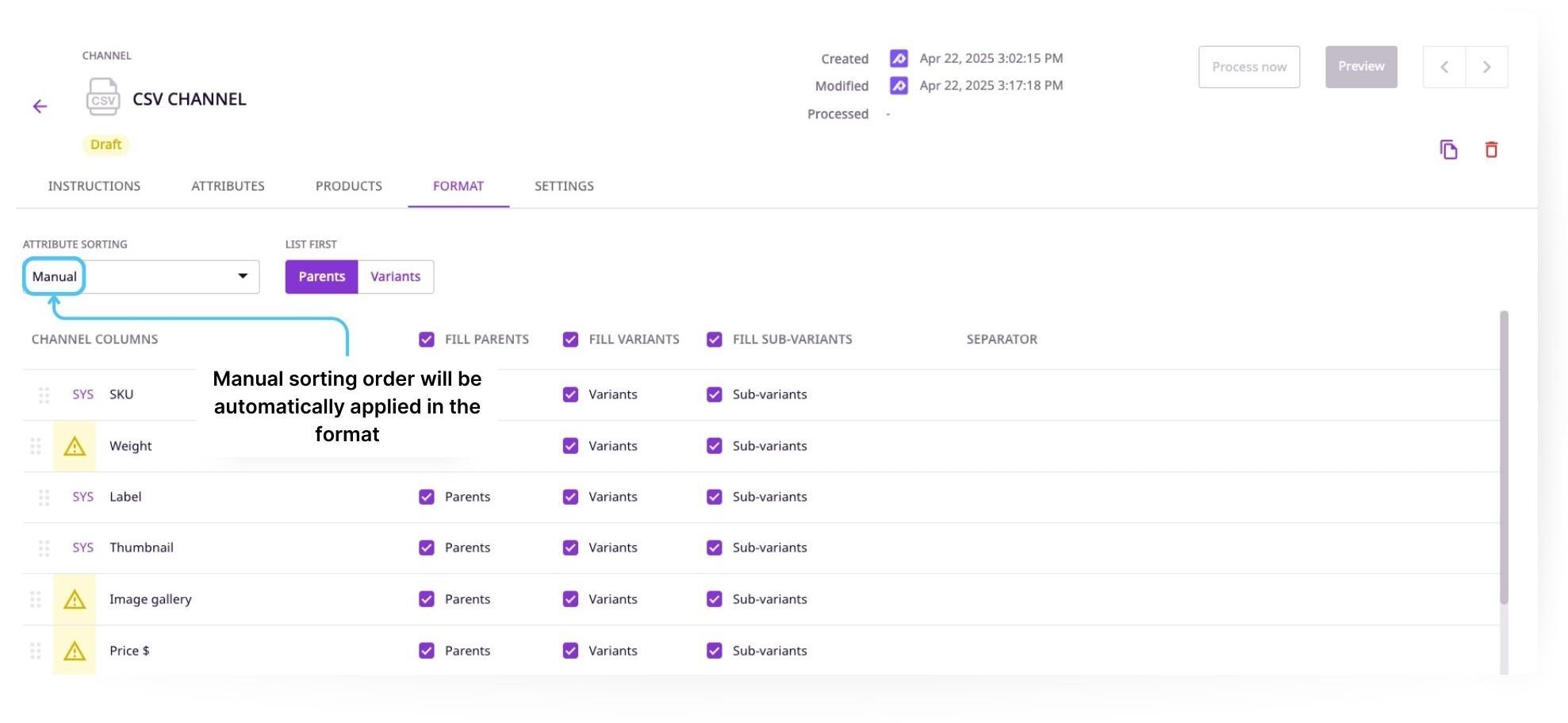Toggle the Fill Parents header checkbox

coord(427,340)
